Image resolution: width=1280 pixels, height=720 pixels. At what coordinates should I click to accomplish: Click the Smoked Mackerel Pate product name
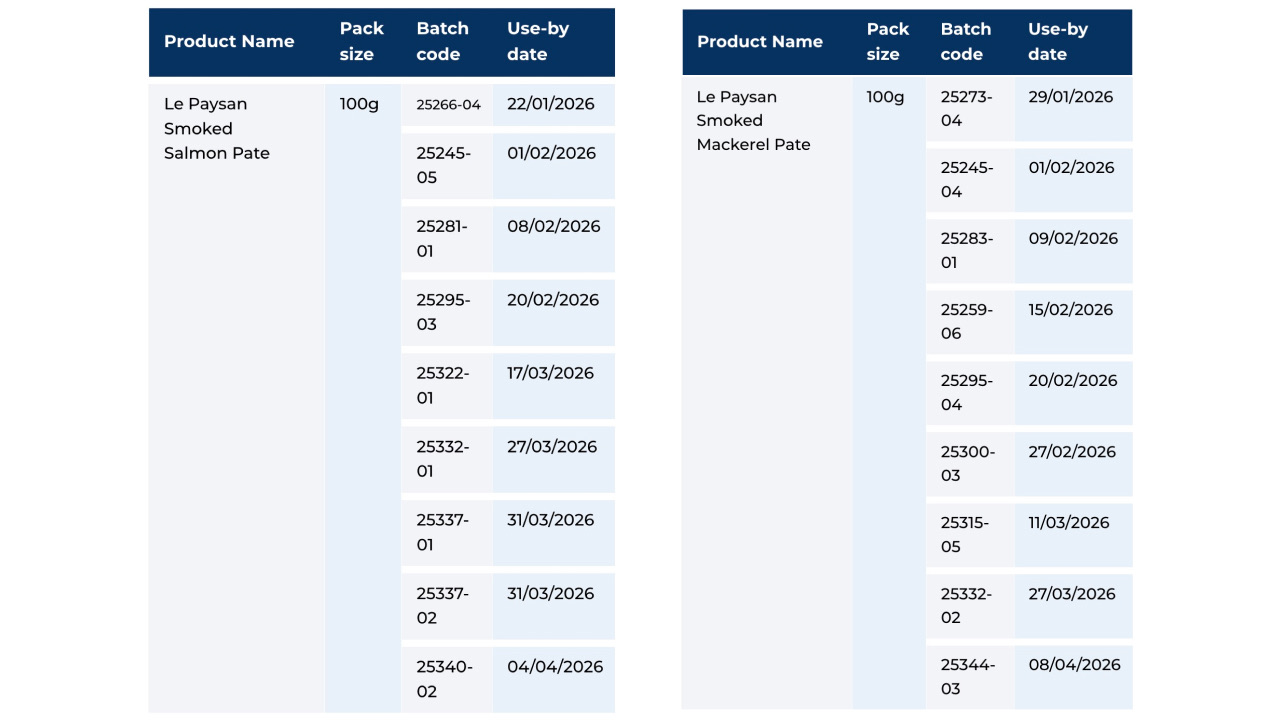(753, 121)
